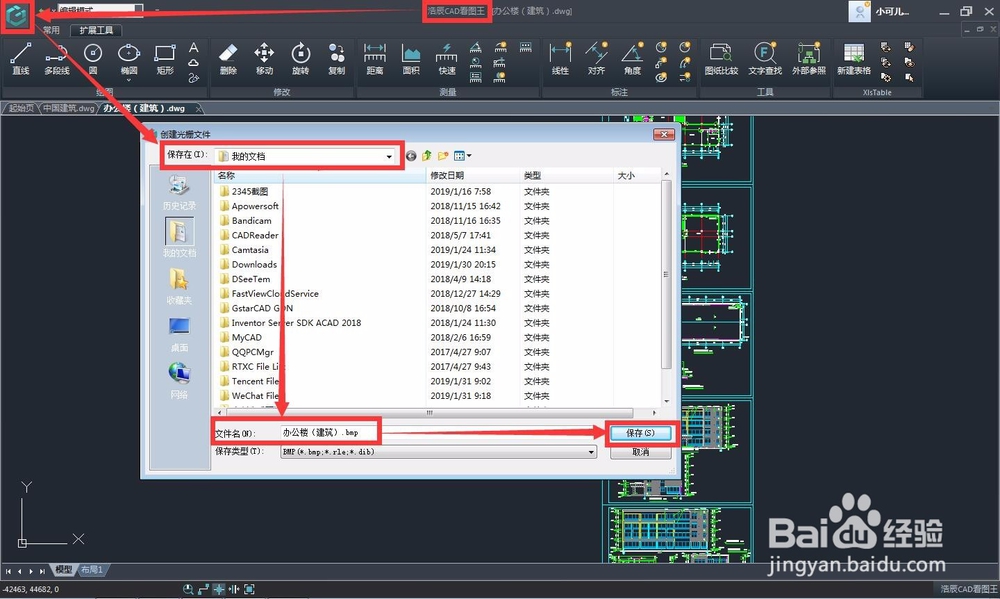Switch to the 扩展工具 ribbon tab
Screen dimensions: 1000x599
click(96, 30)
